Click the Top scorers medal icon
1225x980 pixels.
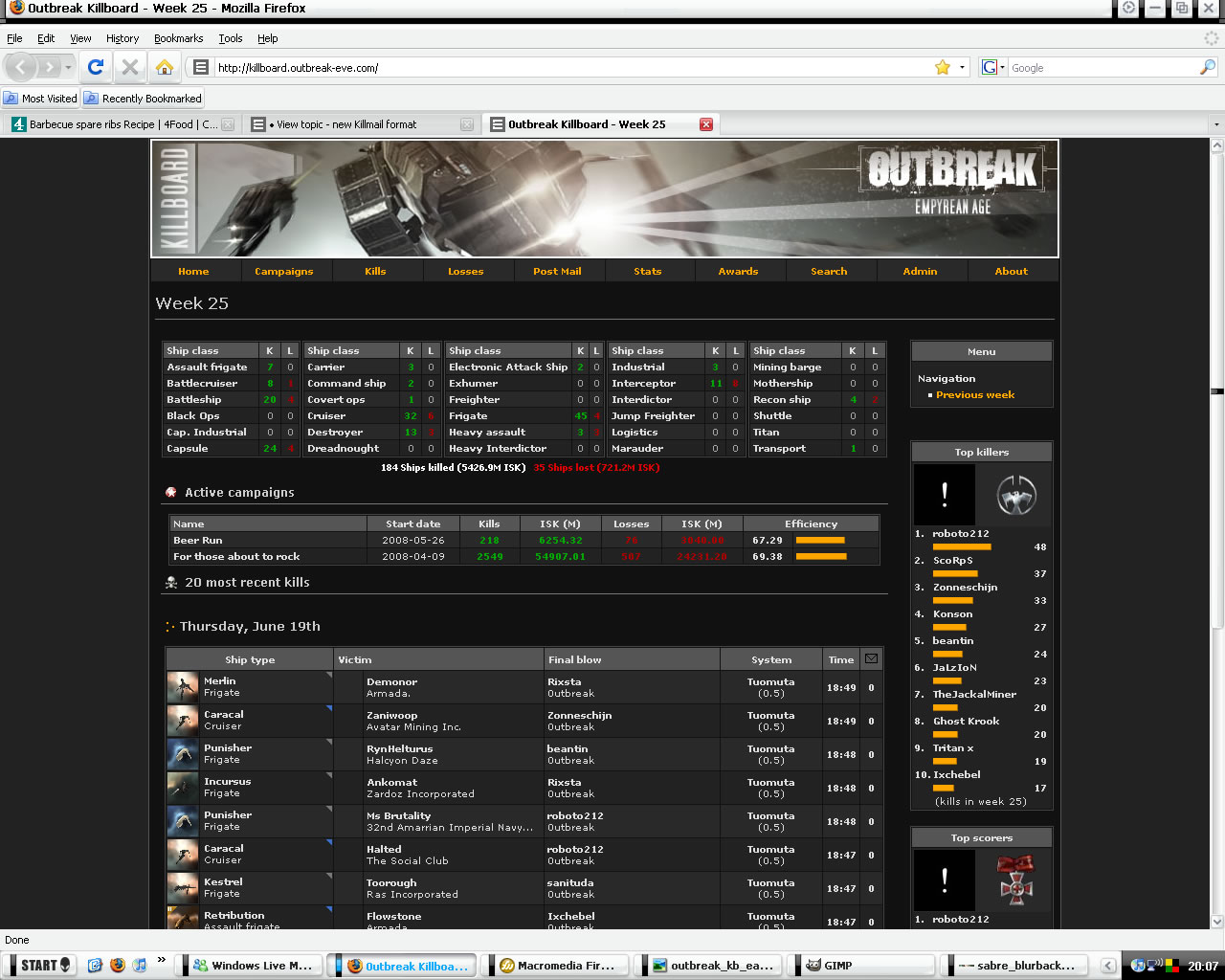click(1016, 880)
